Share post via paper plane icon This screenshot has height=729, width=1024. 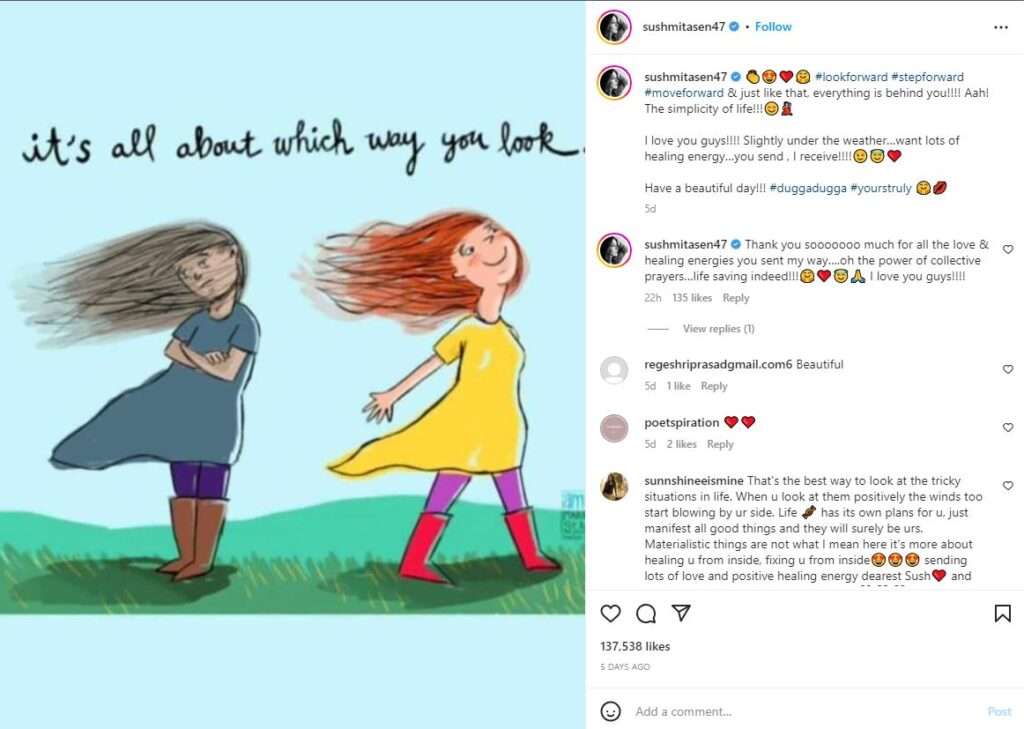(x=681, y=613)
